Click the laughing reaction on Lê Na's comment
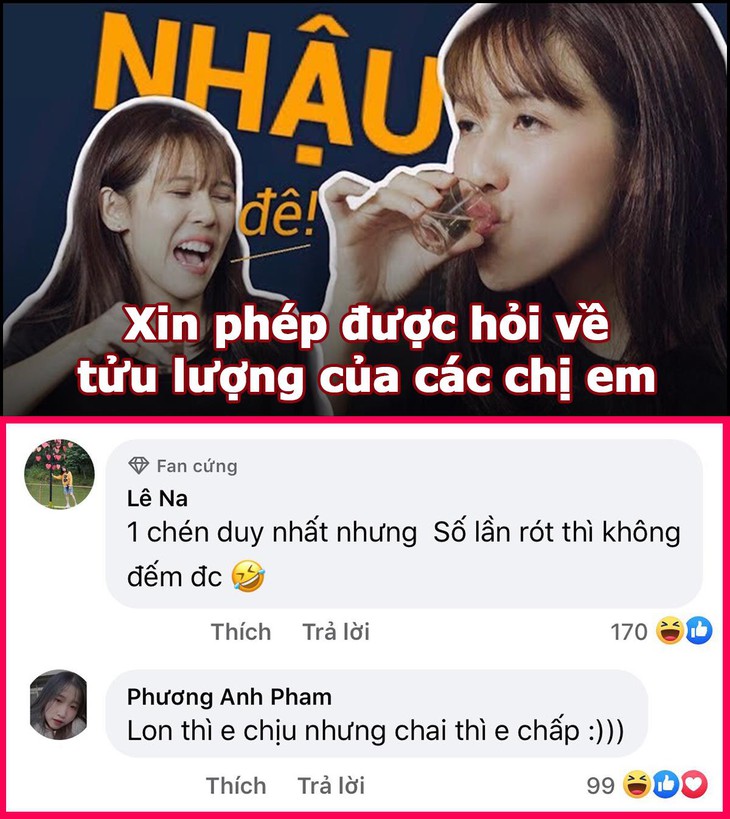 pos(670,630)
